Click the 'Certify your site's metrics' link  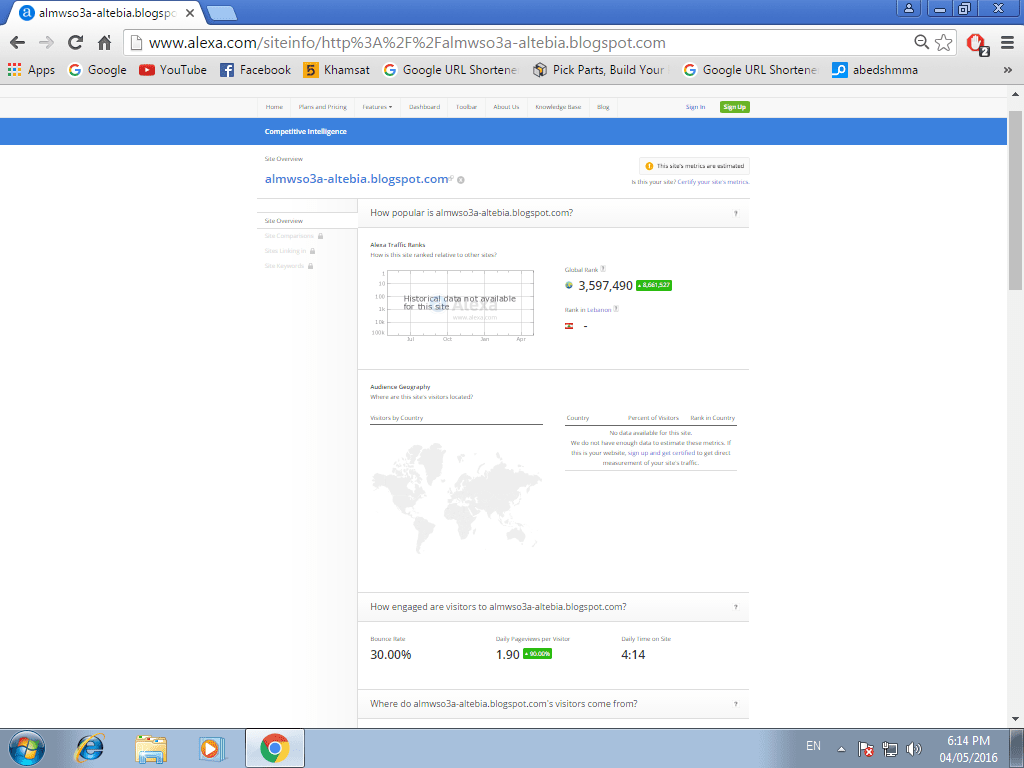point(713,182)
